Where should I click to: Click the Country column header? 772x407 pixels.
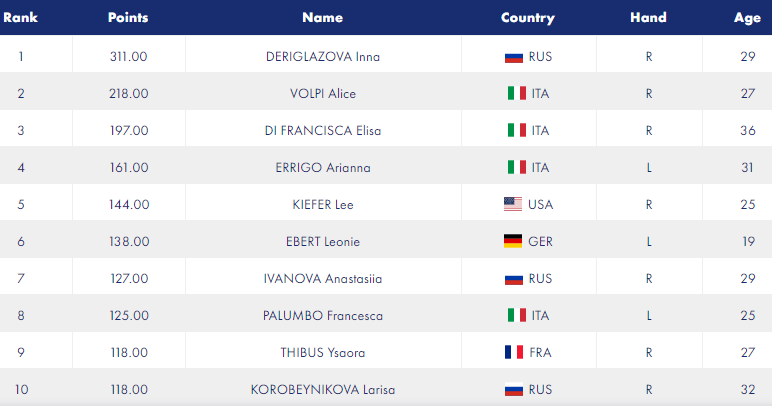pyautogui.click(x=528, y=18)
